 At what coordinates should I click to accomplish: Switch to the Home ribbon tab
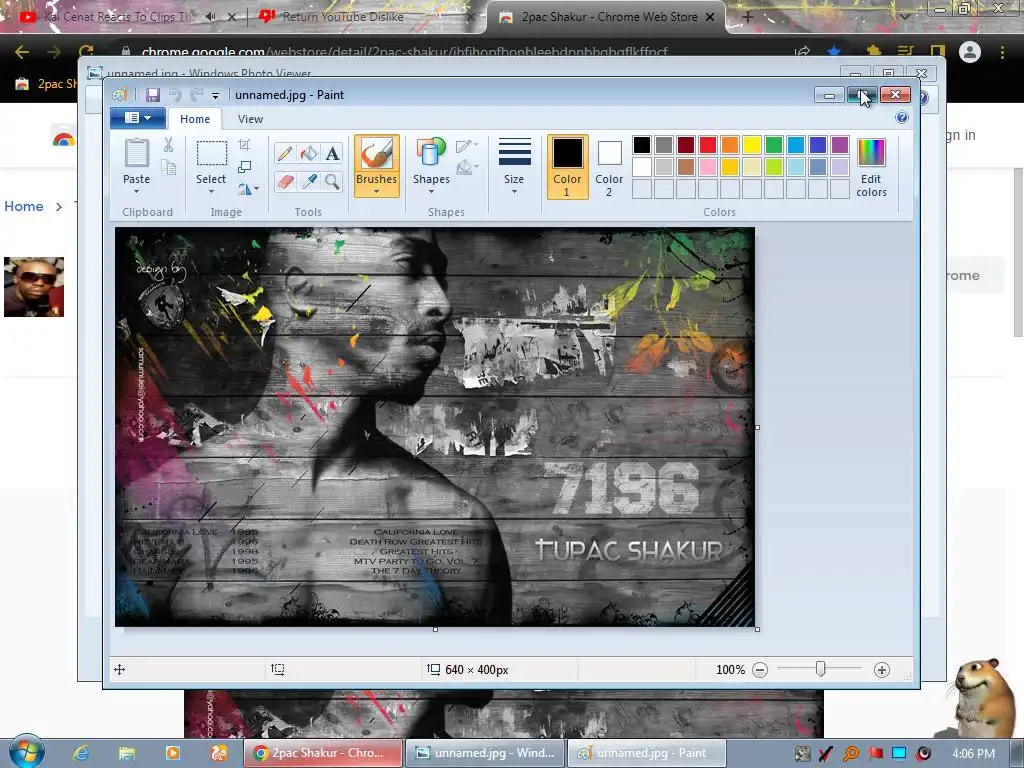195,119
